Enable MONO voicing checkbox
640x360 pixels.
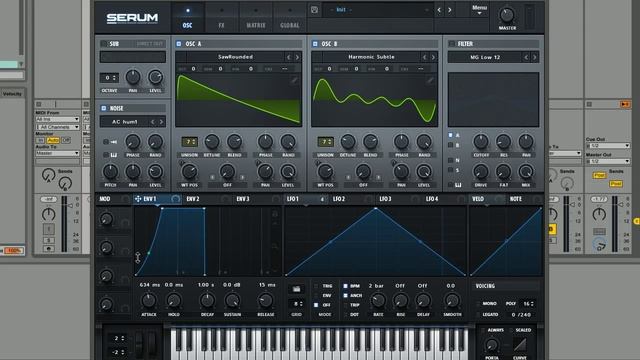(478, 304)
